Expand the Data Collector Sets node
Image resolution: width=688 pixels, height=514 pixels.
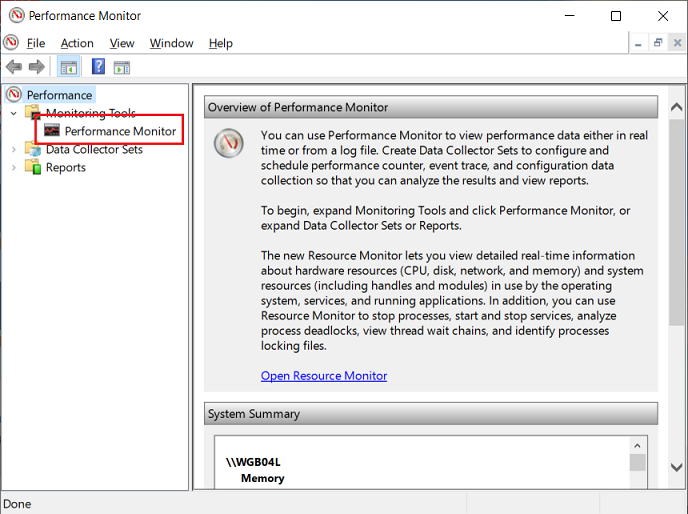14,149
